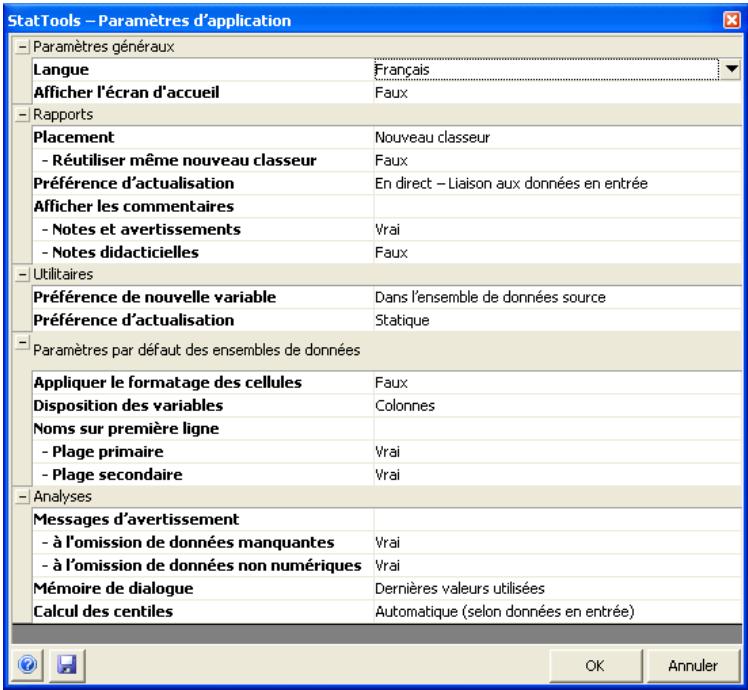
Task: Close the StatTools application settings dialog
Action: 731,20
